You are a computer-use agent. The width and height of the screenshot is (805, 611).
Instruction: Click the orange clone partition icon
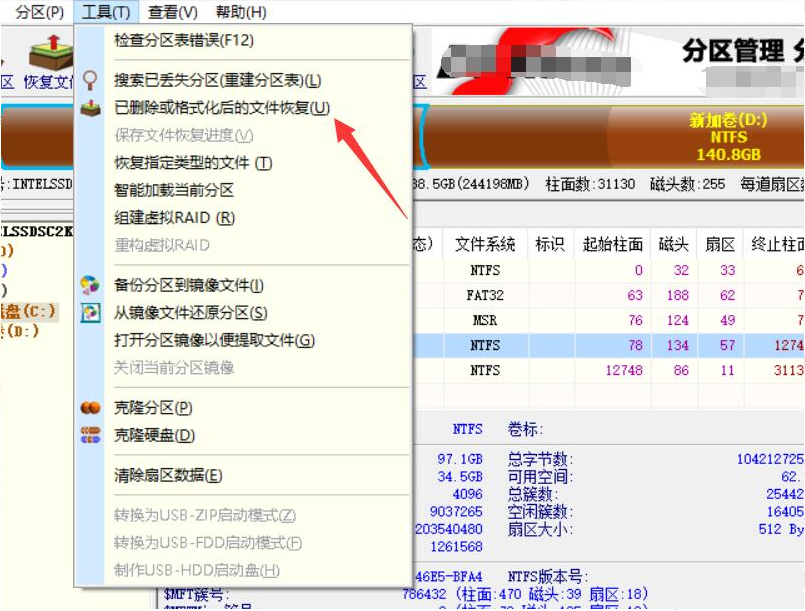[90, 408]
